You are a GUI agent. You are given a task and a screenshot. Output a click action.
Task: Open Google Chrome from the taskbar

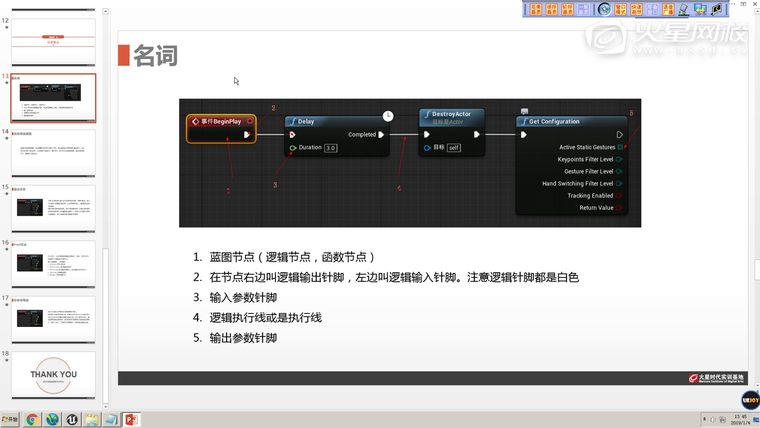click(33, 420)
